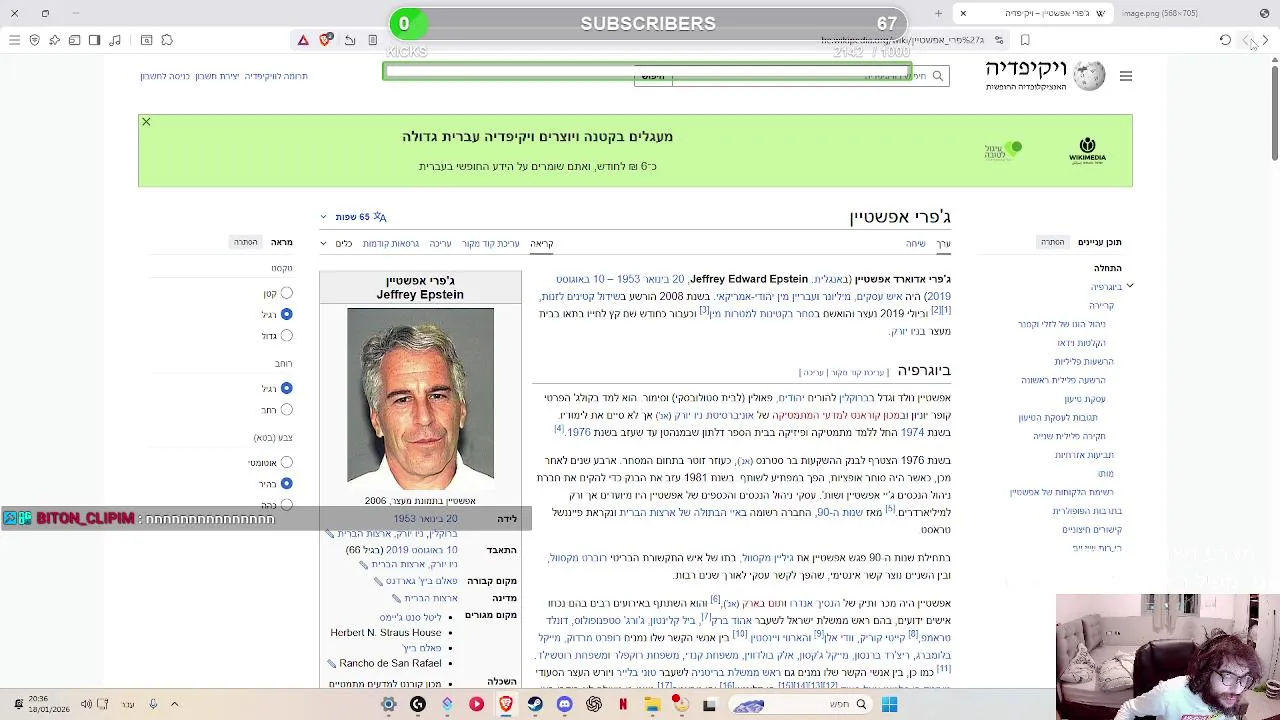Open the Windows Start button
Image resolution: width=1280 pixels, height=720 pixels.
coord(889,704)
